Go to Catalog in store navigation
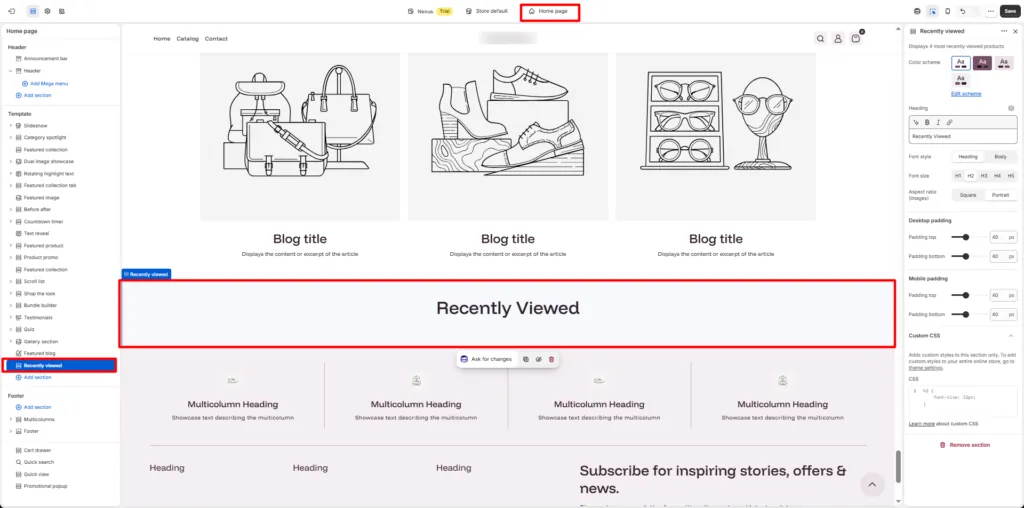The image size is (1024, 508). coord(187,39)
